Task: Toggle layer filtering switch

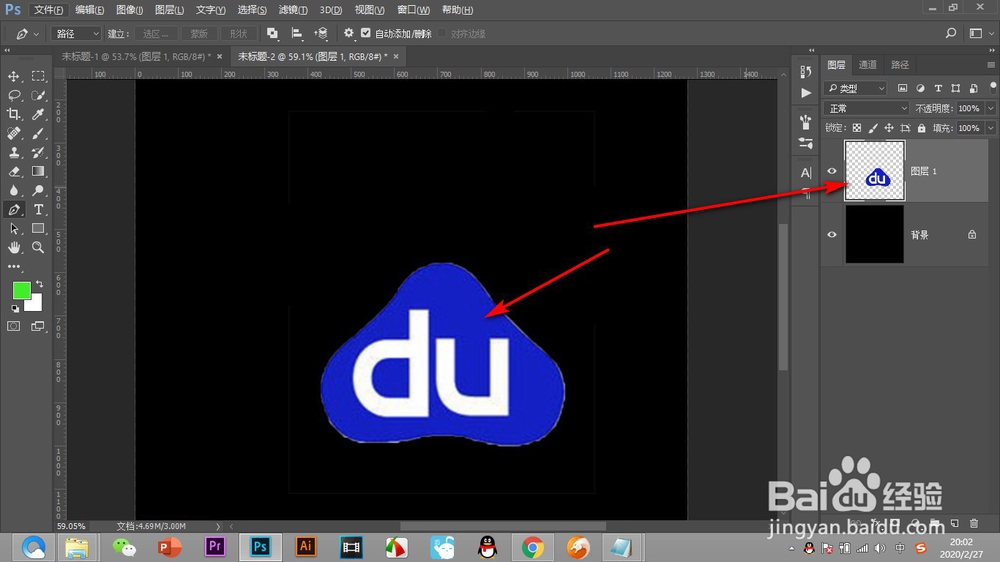Action: pos(993,87)
